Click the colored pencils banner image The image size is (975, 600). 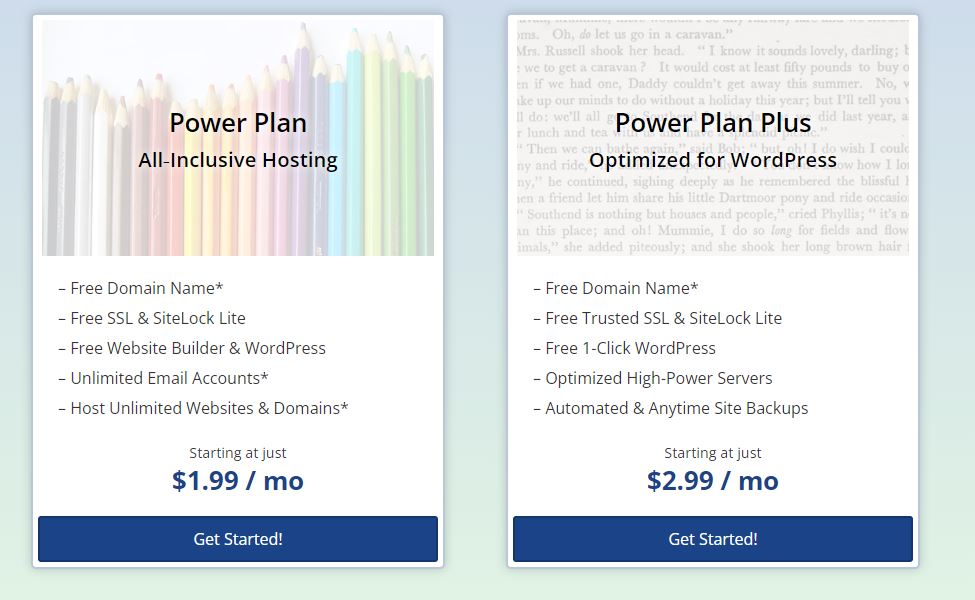point(238,138)
